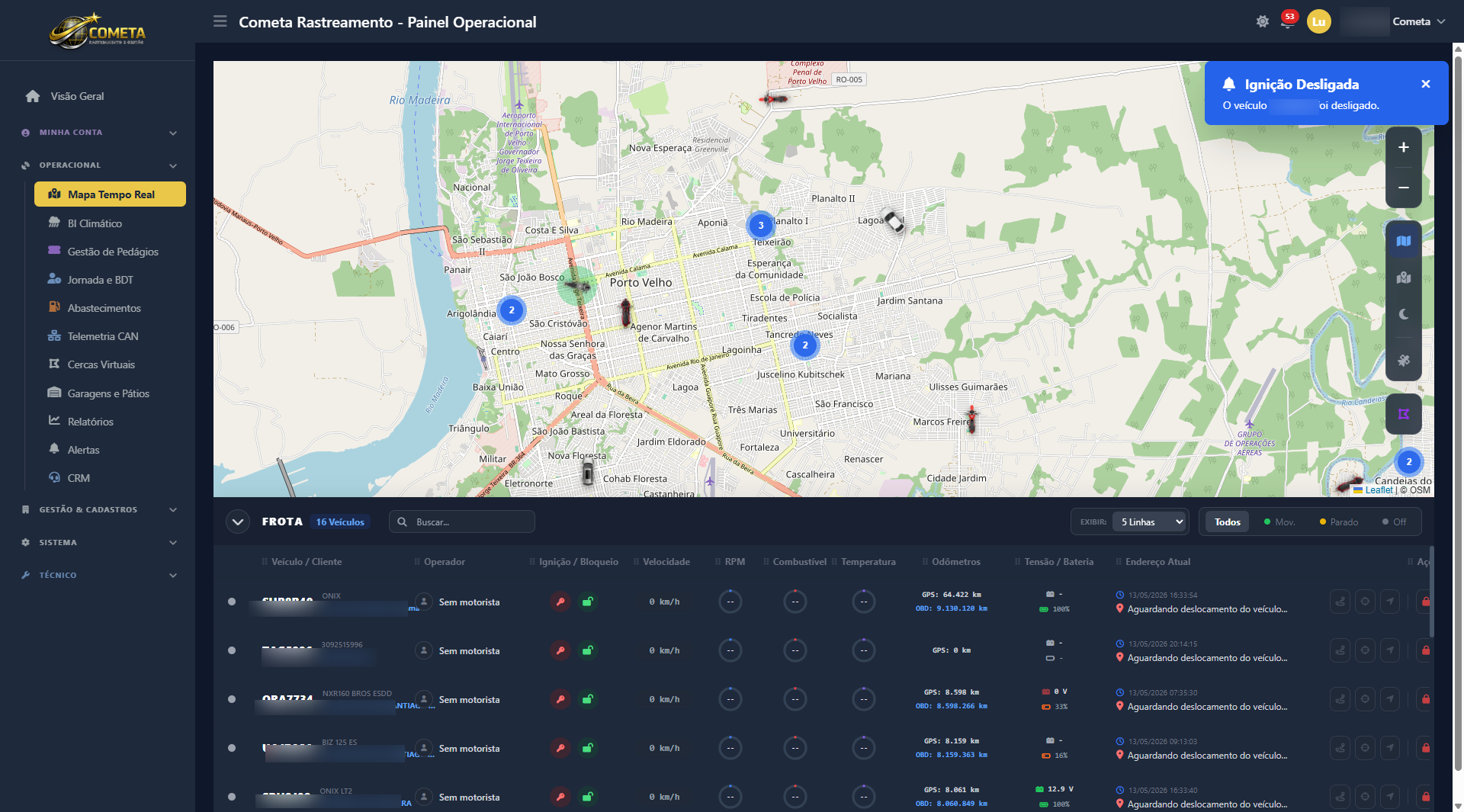This screenshot has width=1464, height=812.
Task: Open Relatórios menu item
Action: pos(110,422)
